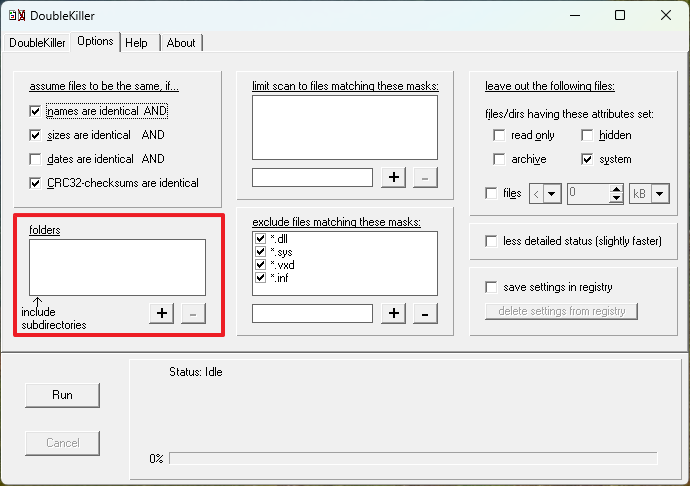Switch to the DoubleKiller tab

click(x=37, y=43)
